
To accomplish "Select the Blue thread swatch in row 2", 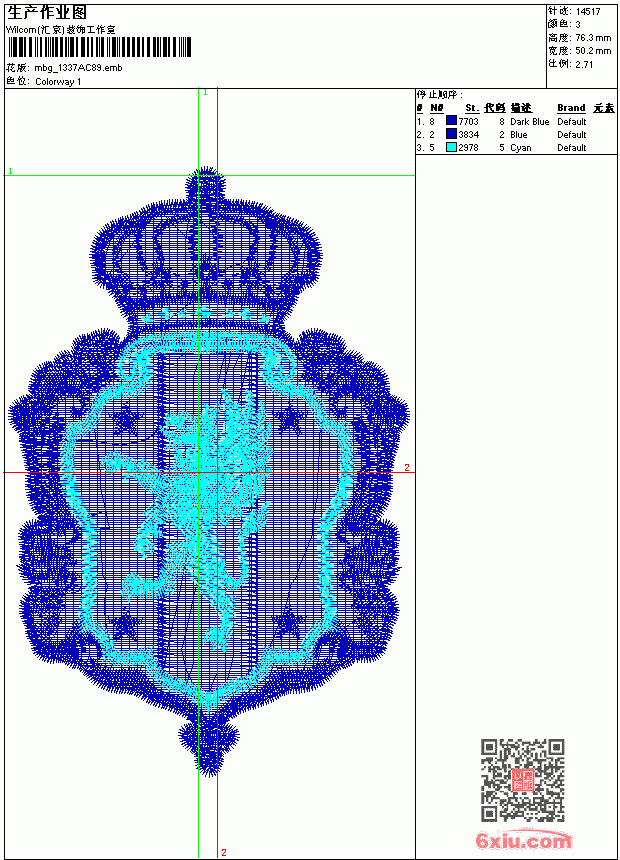I will tap(451, 134).
